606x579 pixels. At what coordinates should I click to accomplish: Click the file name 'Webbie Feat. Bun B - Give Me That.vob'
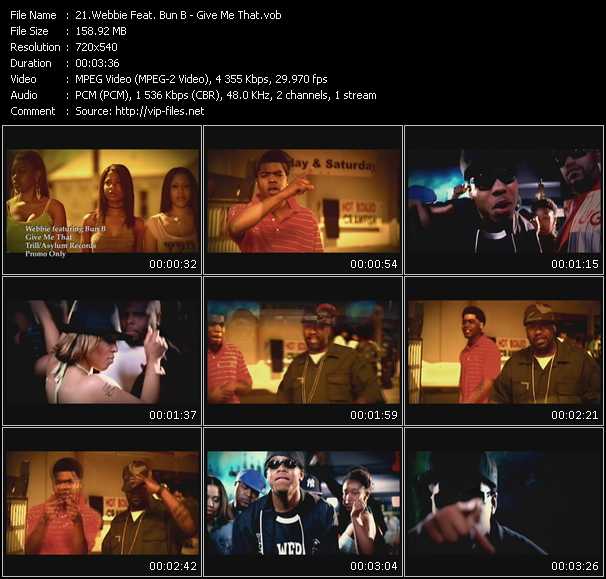click(x=178, y=15)
